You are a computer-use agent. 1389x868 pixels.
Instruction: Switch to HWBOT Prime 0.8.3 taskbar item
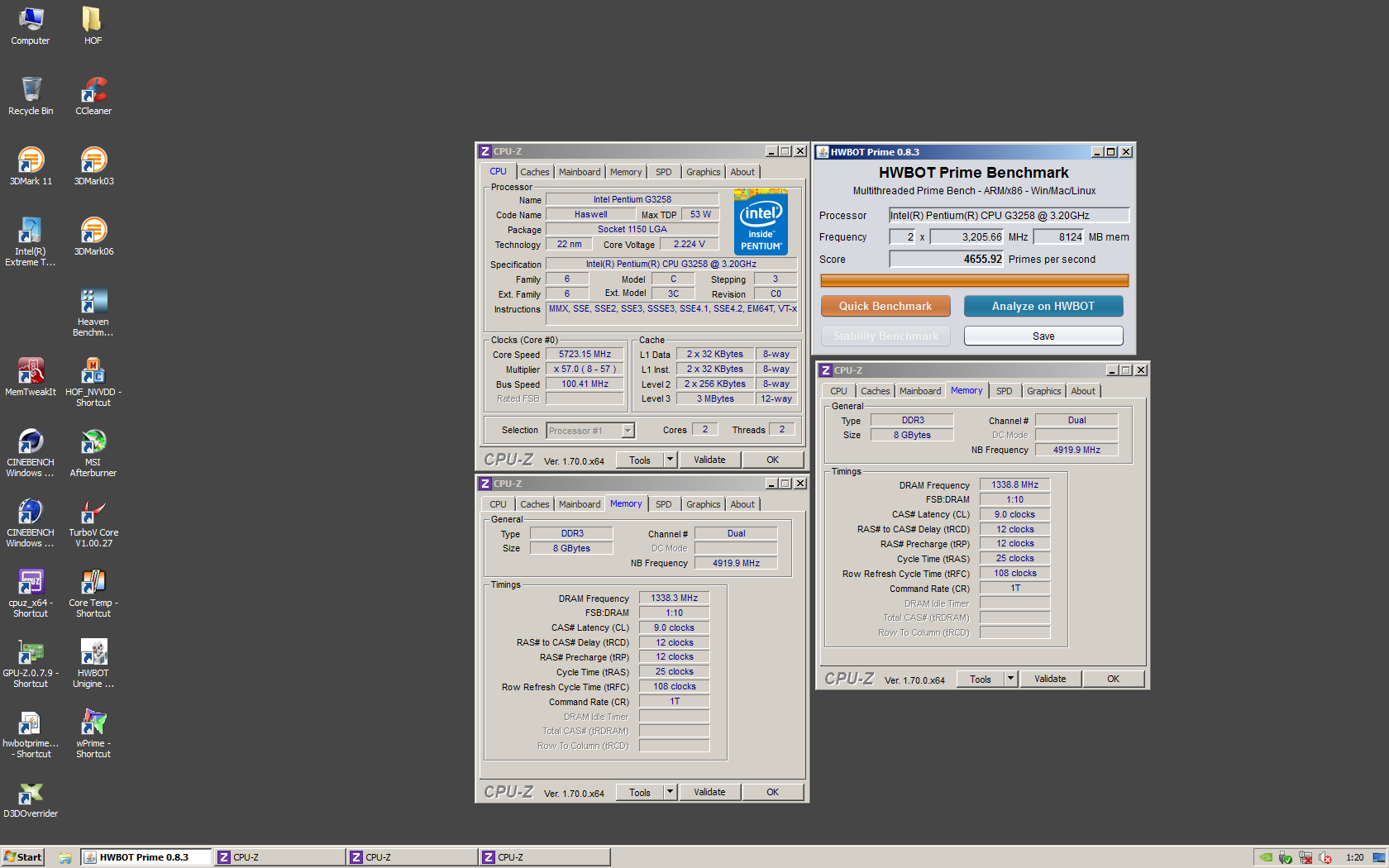coord(146,857)
